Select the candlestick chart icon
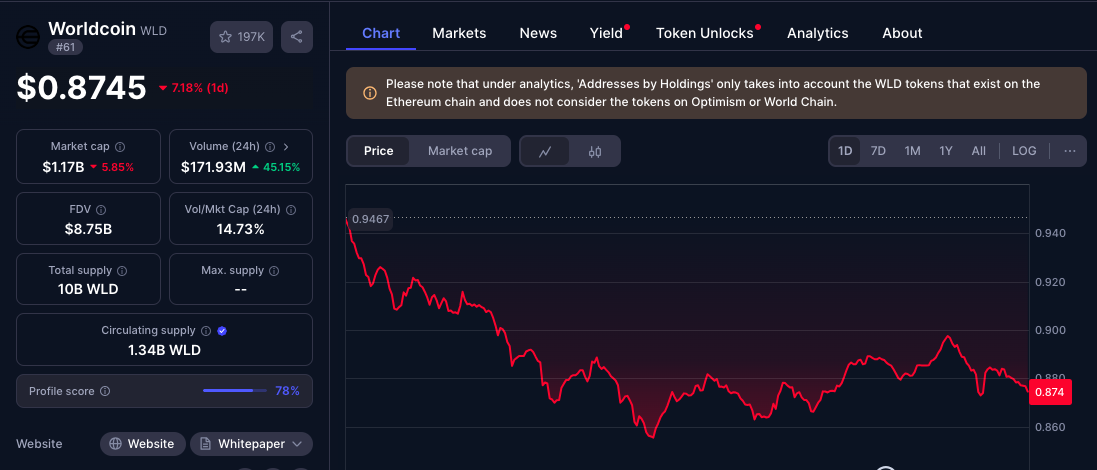Image resolution: width=1097 pixels, height=470 pixels. click(x=595, y=151)
